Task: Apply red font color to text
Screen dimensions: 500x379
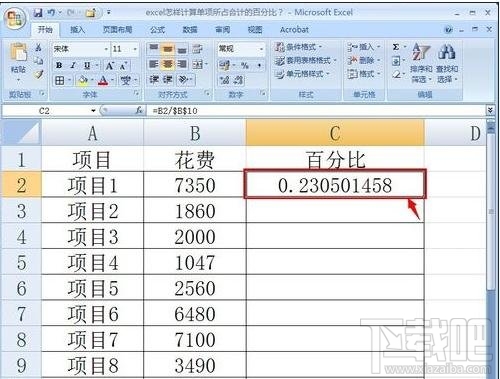Action: point(103,80)
